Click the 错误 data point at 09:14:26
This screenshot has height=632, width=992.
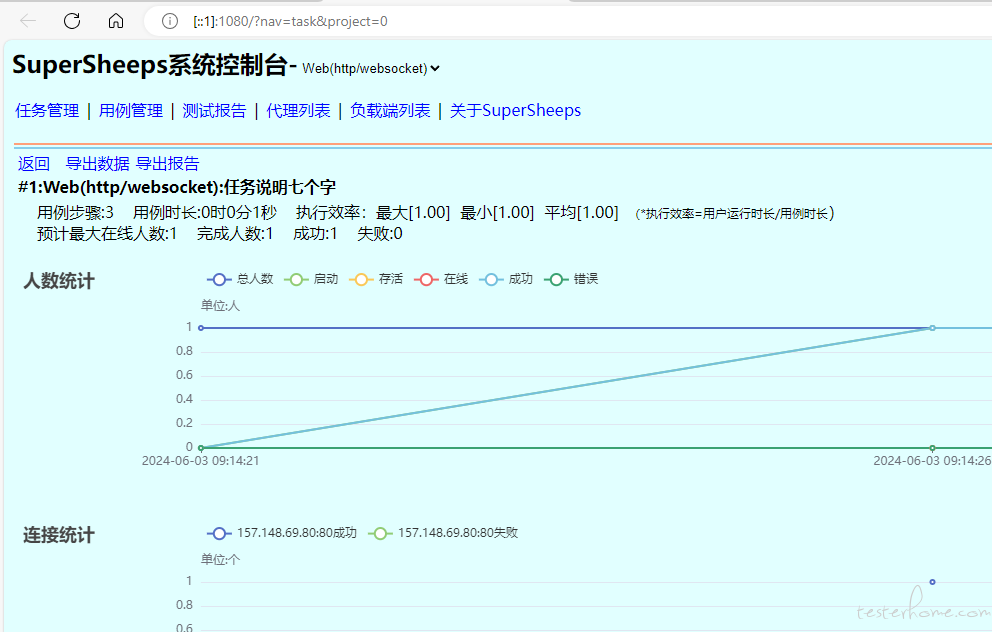(x=932, y=448)
